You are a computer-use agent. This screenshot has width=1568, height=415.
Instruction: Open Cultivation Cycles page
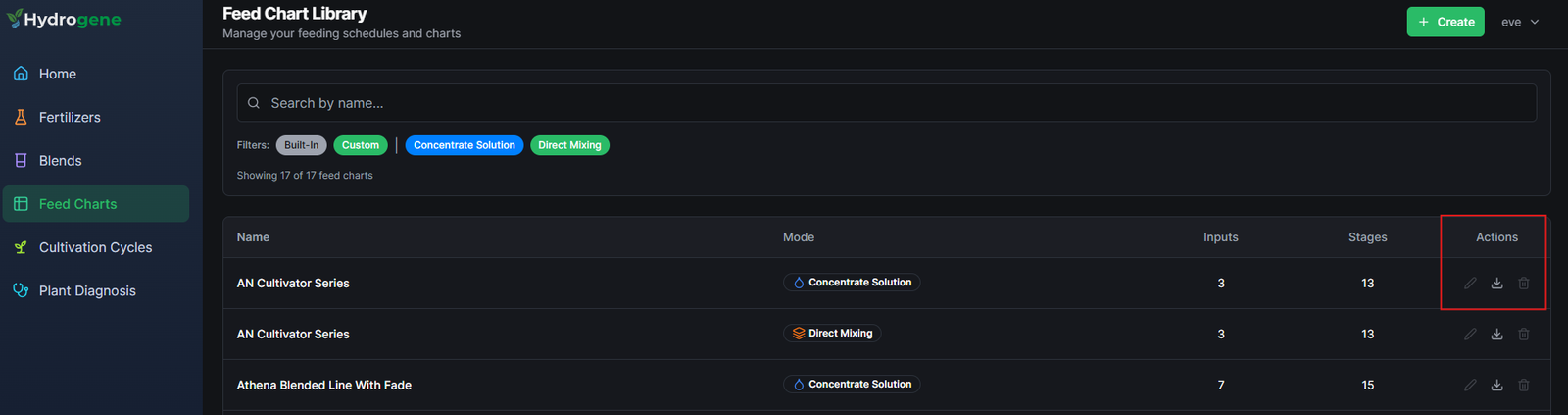(x=96, y=247)
